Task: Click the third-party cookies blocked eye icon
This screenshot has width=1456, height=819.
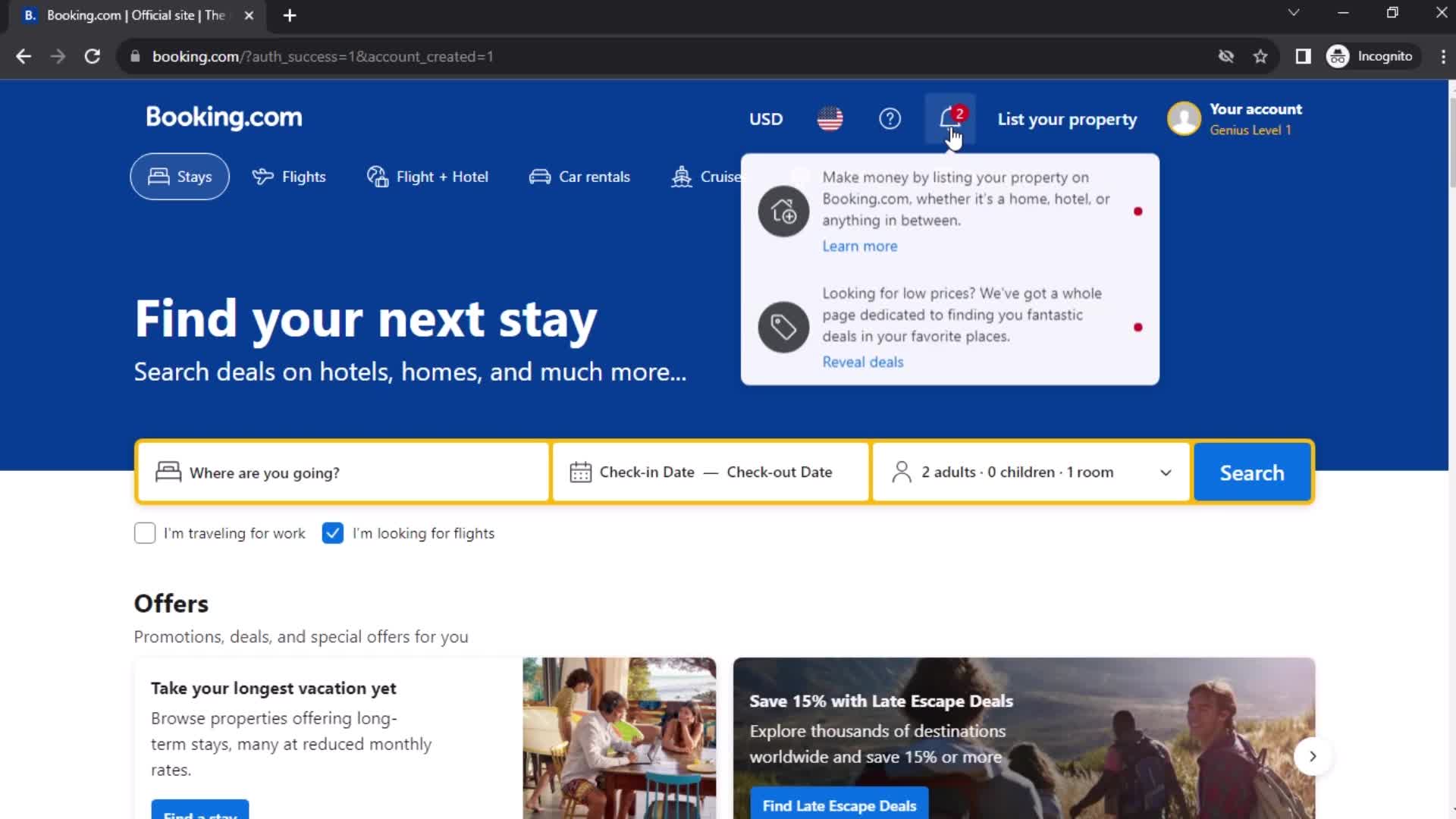Action: [1225, 56]
